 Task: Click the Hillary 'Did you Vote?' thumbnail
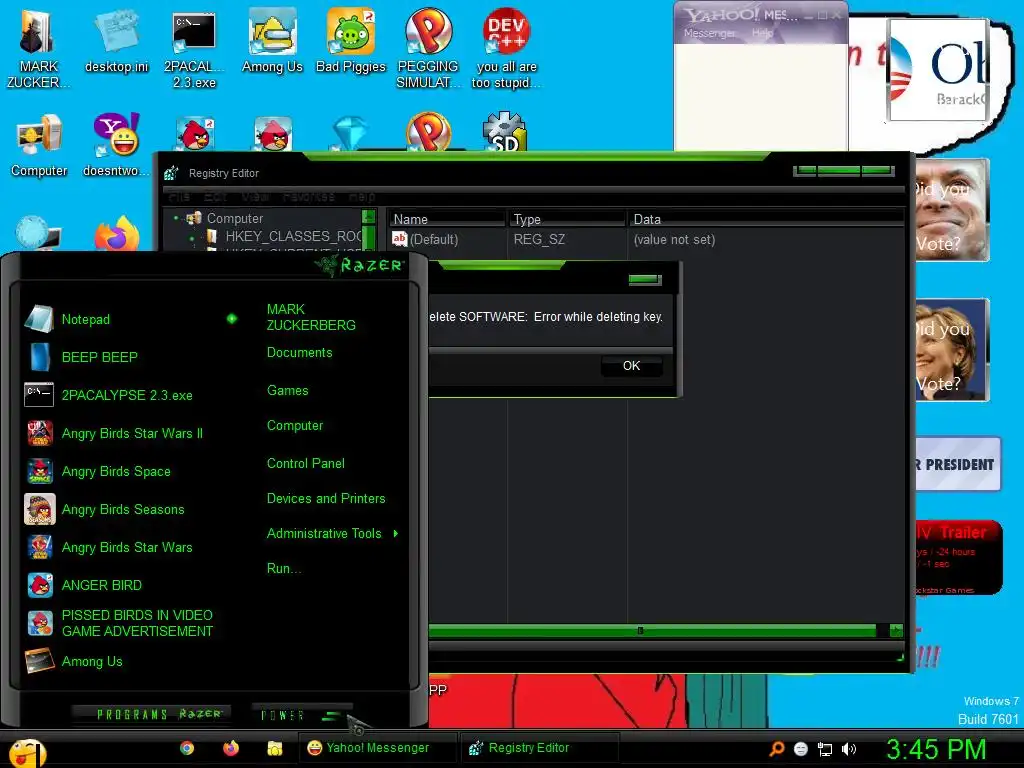click(952, 349)
